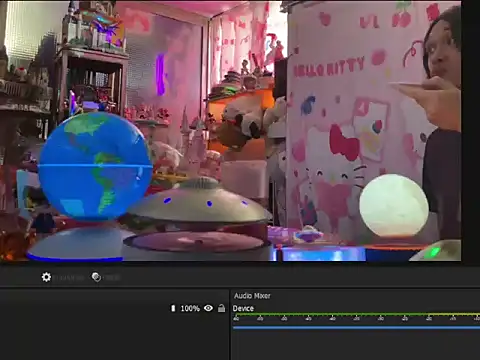480x360 pixels.
Task: Click the Device audio source label
Action: [x=243, y=308]
